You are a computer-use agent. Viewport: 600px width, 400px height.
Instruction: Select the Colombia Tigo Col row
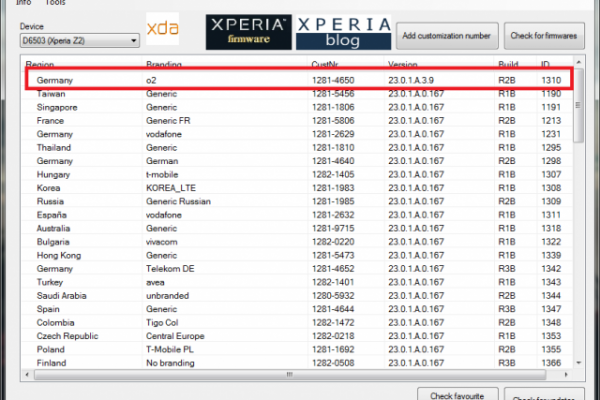point(298,323)
